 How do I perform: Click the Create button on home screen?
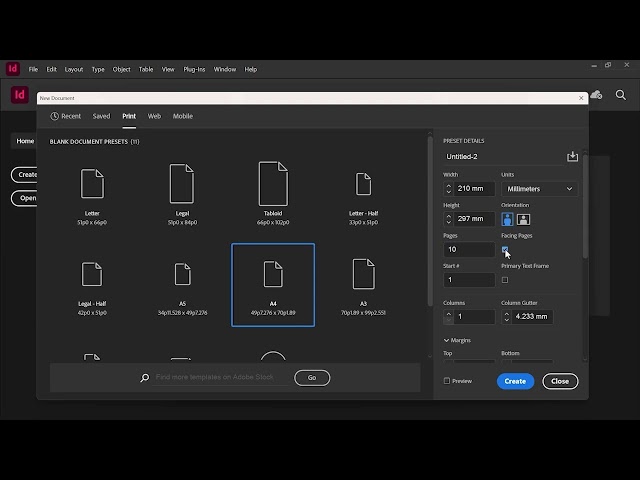click(x=24, y=175)
